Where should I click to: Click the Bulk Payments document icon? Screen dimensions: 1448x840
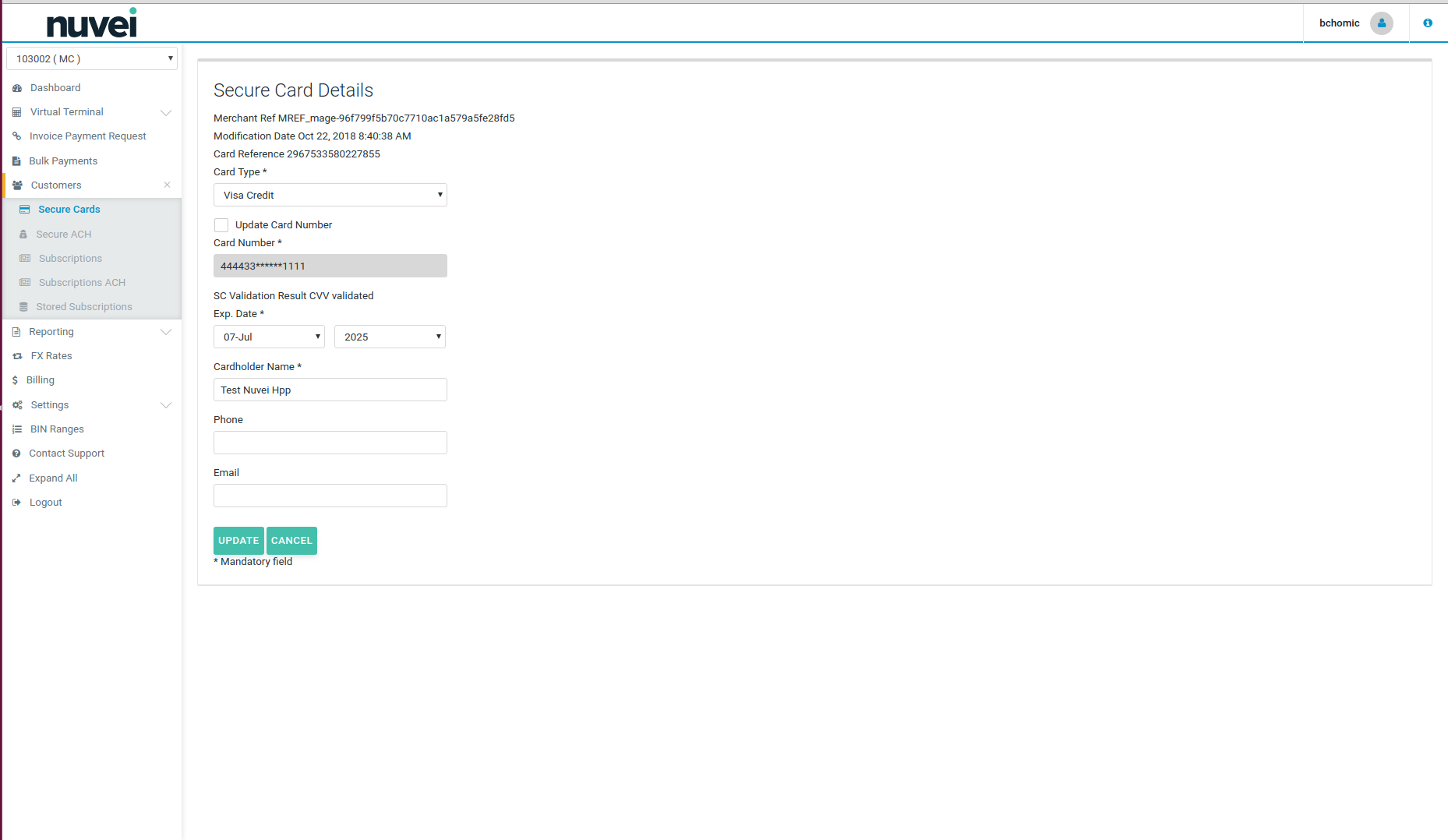coord(16,161)
